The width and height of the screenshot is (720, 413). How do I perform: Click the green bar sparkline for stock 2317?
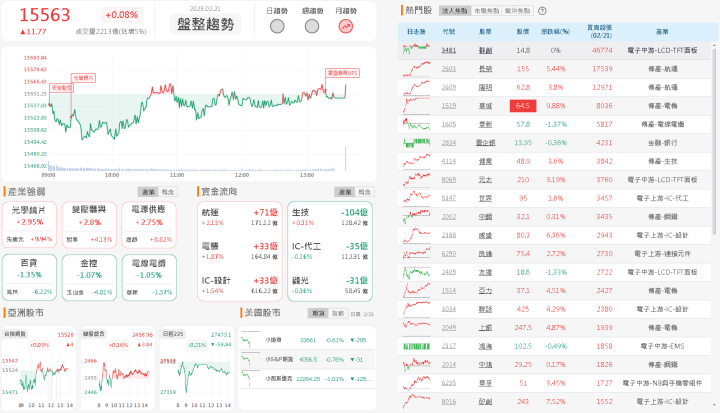tap(416, 346)
